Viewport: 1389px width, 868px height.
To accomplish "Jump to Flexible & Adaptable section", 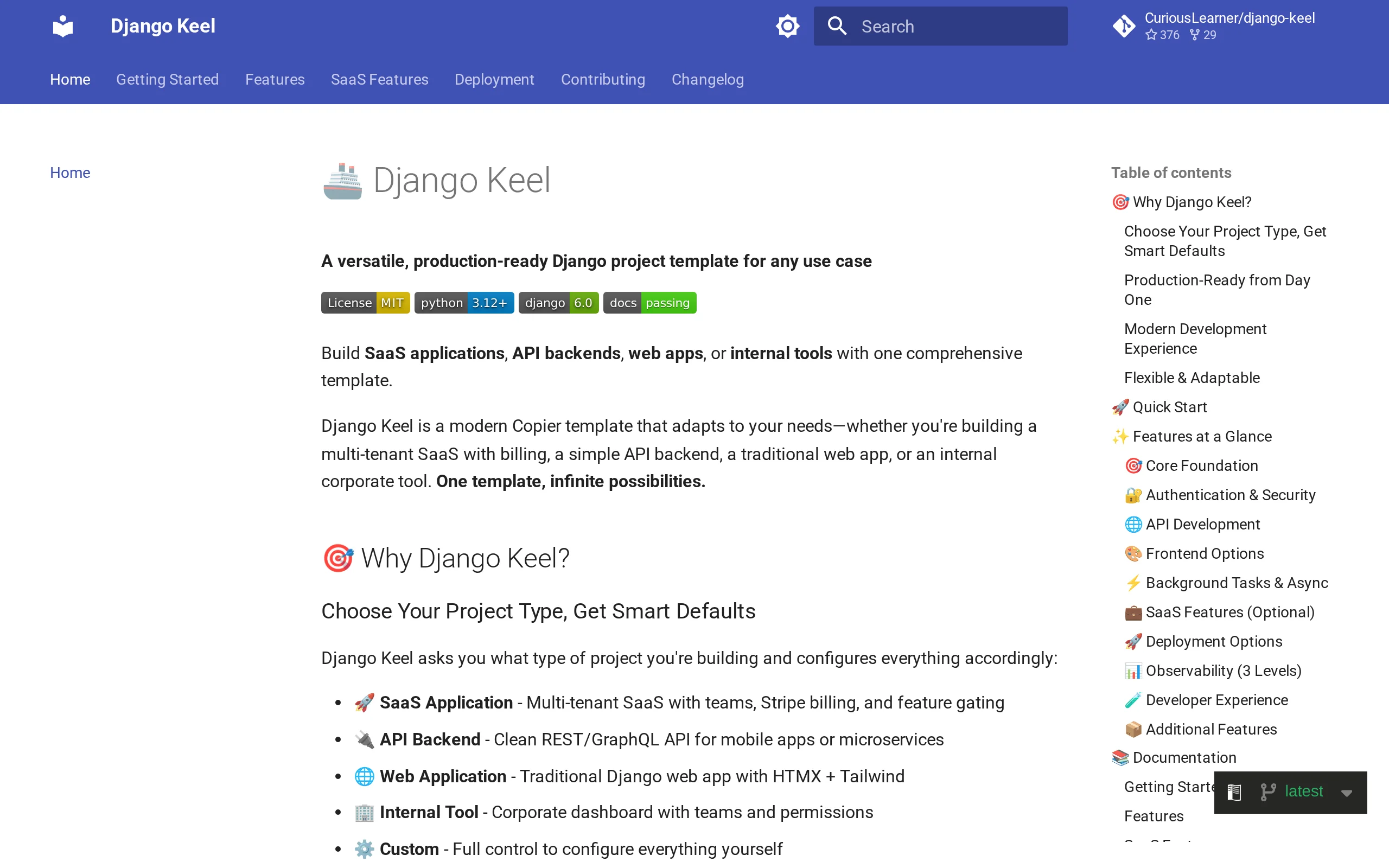I will coord(1192,378).
